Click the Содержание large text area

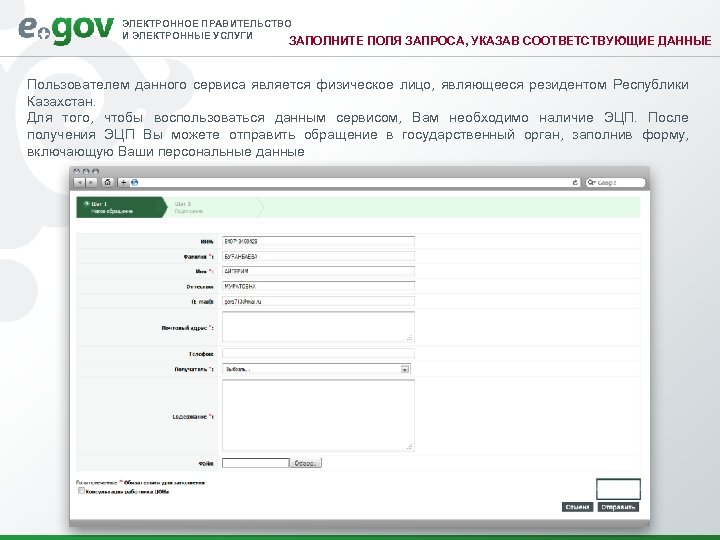coord(318,416)
